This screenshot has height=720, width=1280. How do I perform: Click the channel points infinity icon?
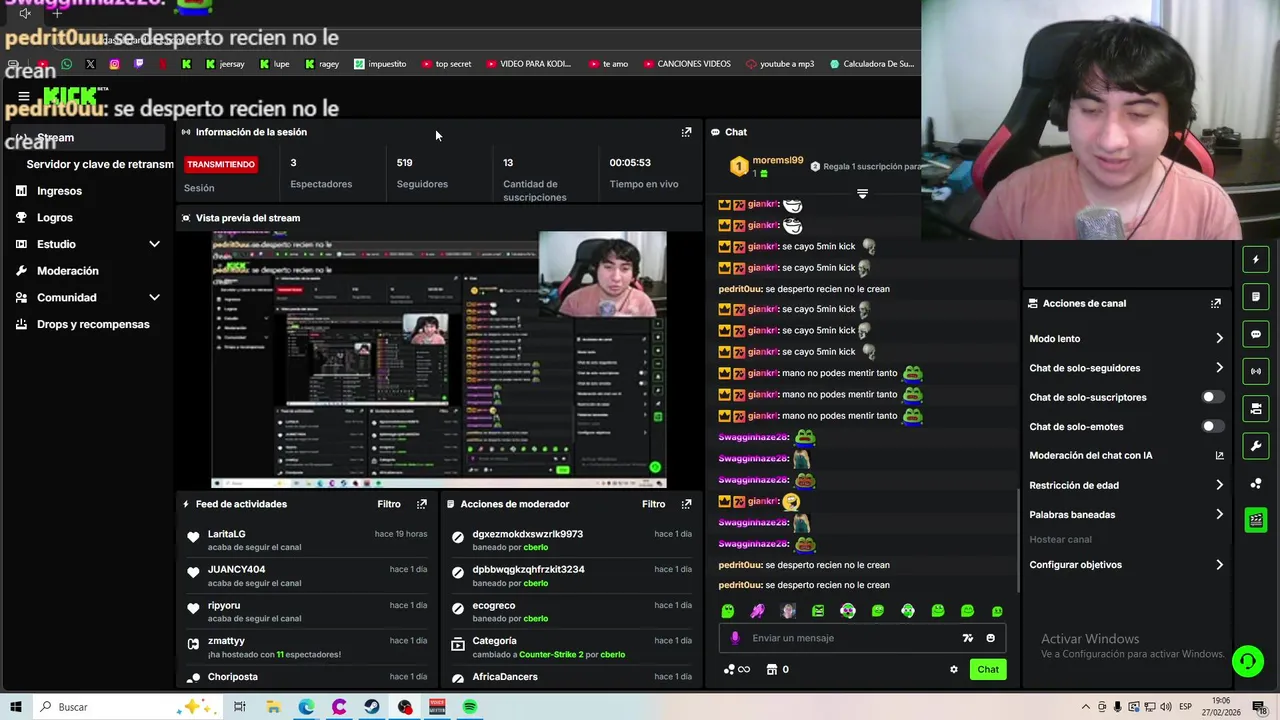[737, 670]
